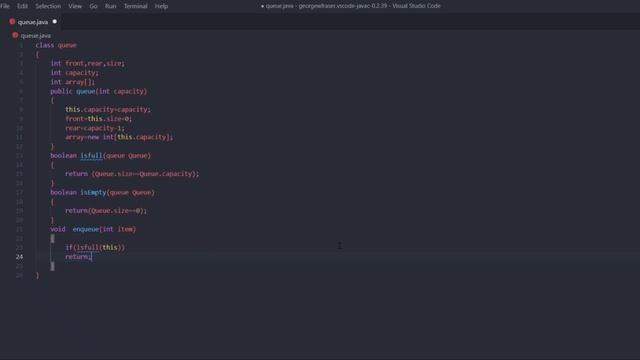Click 'return (Queue.size==Queue.capacity);' line
The height and width of the screenshot is (360, 640).
pos(132,174)
